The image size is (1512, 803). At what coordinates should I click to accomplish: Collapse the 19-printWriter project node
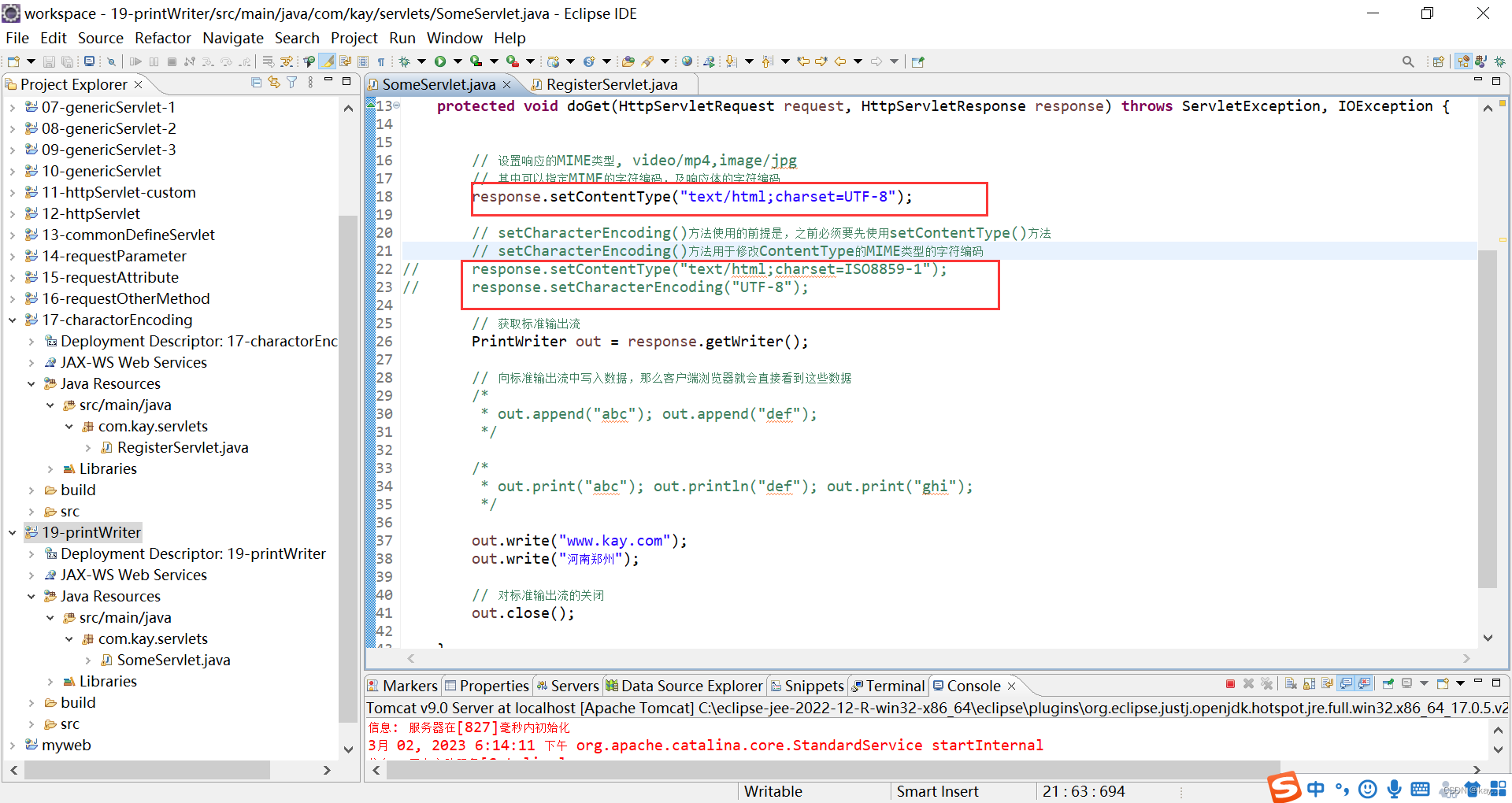pyautogui.click(x=12, y=533)
